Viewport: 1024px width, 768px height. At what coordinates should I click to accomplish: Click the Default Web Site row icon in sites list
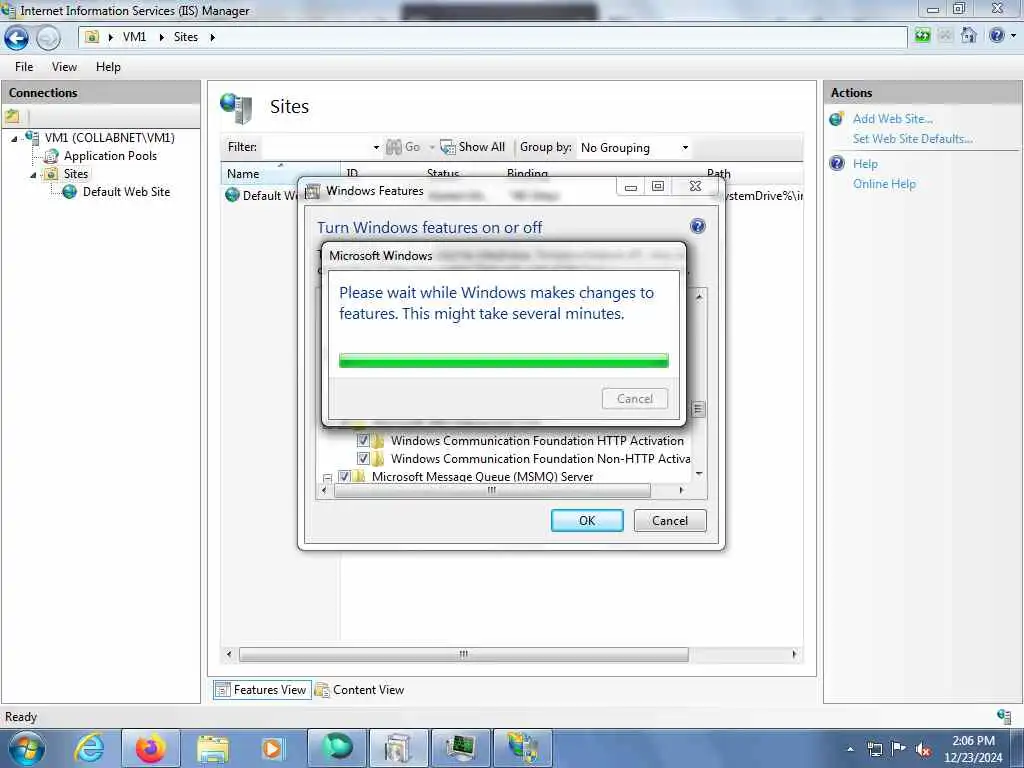point(232,195)
